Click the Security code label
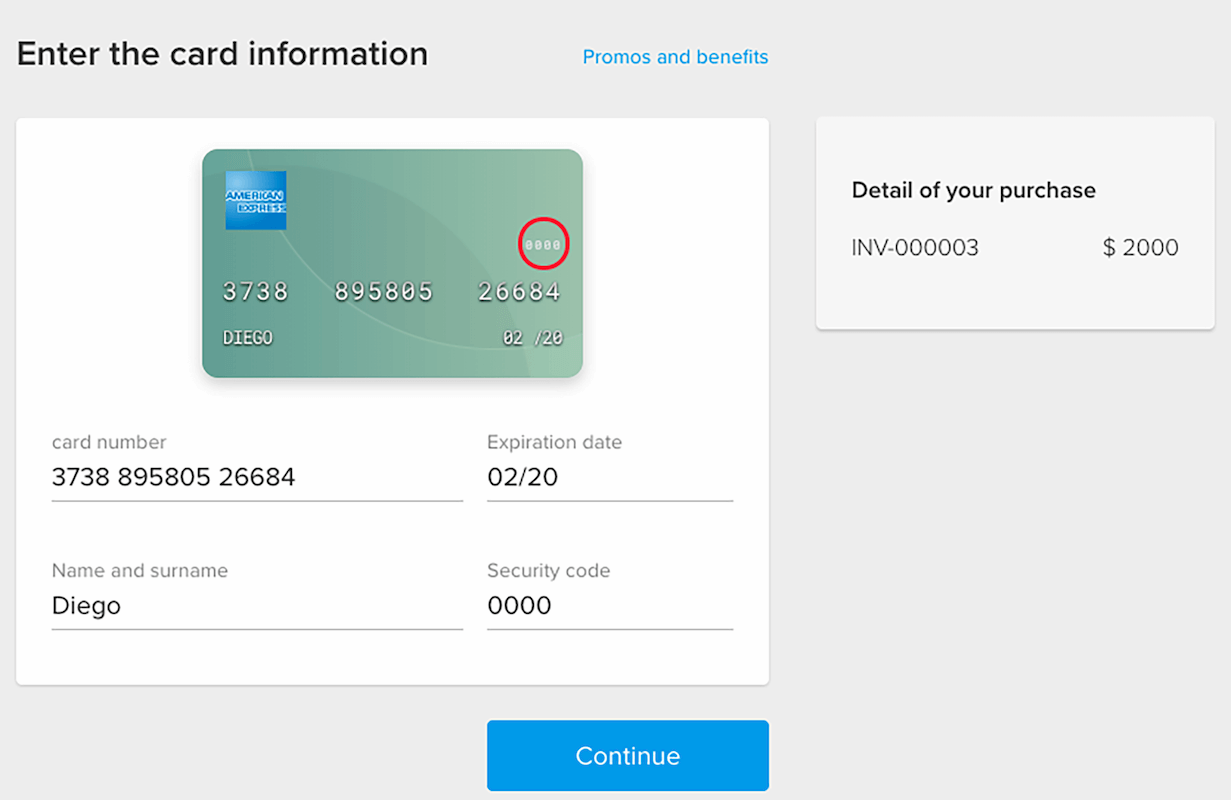The height and width of the screenshot is (800, 1231). [548, 571]
